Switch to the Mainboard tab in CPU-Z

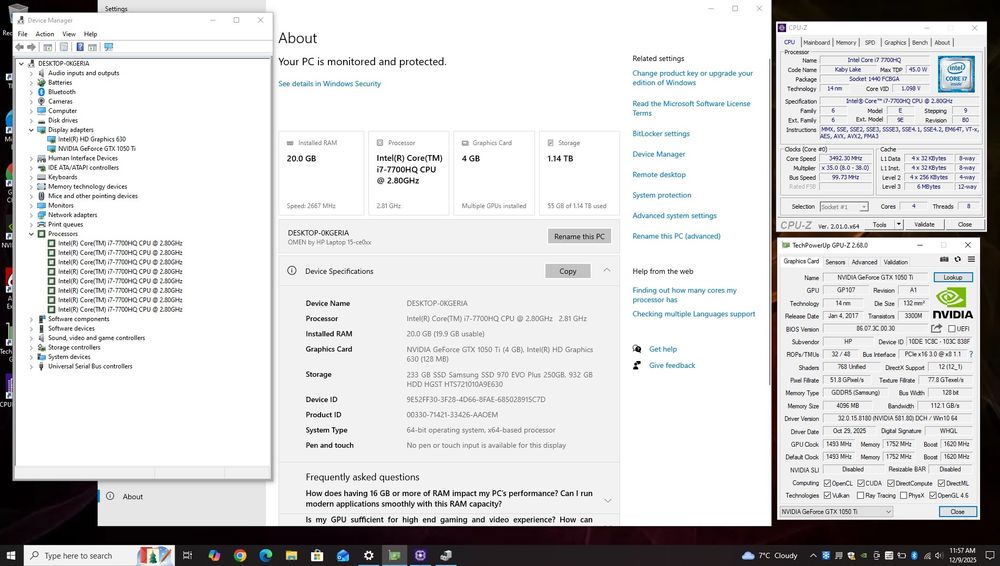(x=816, y=43)
